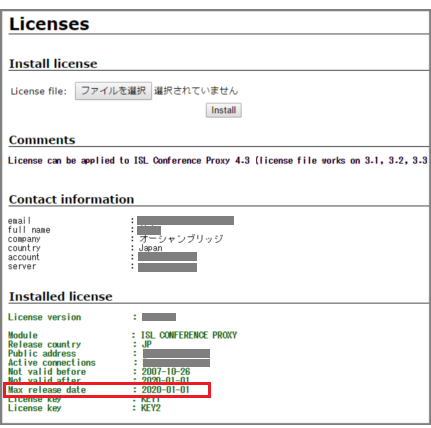
Task: Click the license key value KEY2
Action: [151, 408]
